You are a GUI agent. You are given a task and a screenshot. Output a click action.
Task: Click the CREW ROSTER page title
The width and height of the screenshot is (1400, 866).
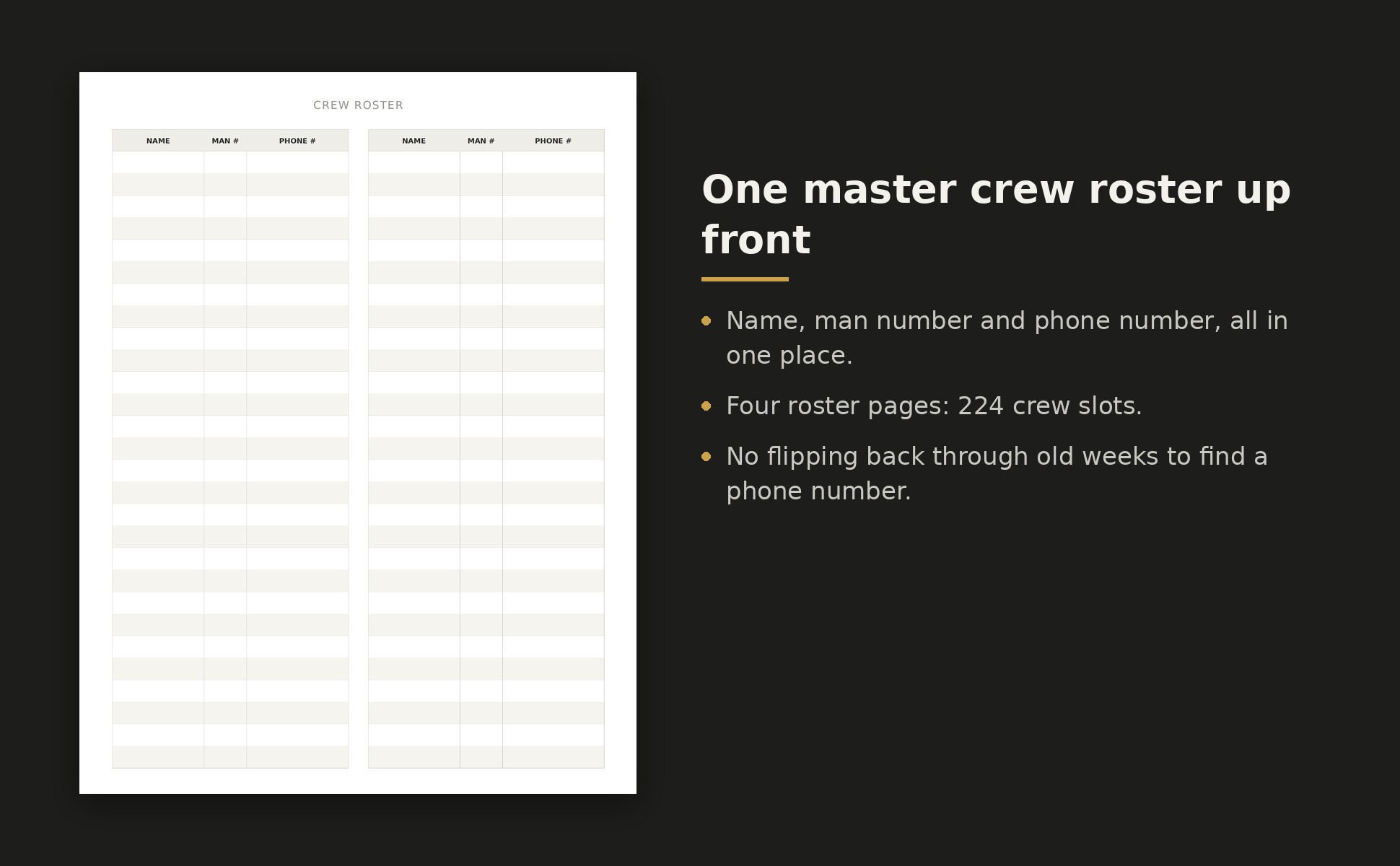358,105
